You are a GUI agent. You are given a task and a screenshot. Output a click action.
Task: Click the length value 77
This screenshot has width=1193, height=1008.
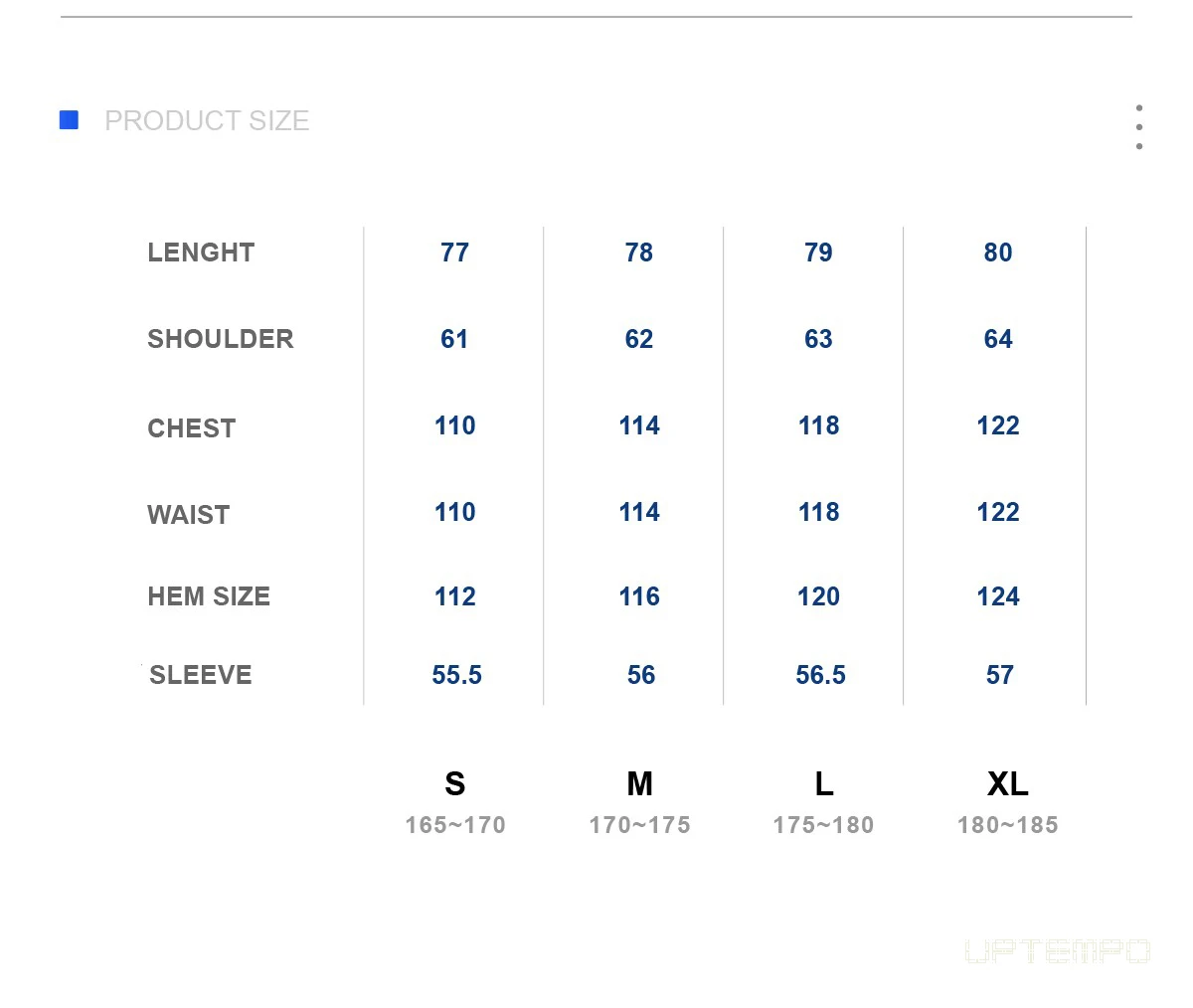tap(455, 252)
